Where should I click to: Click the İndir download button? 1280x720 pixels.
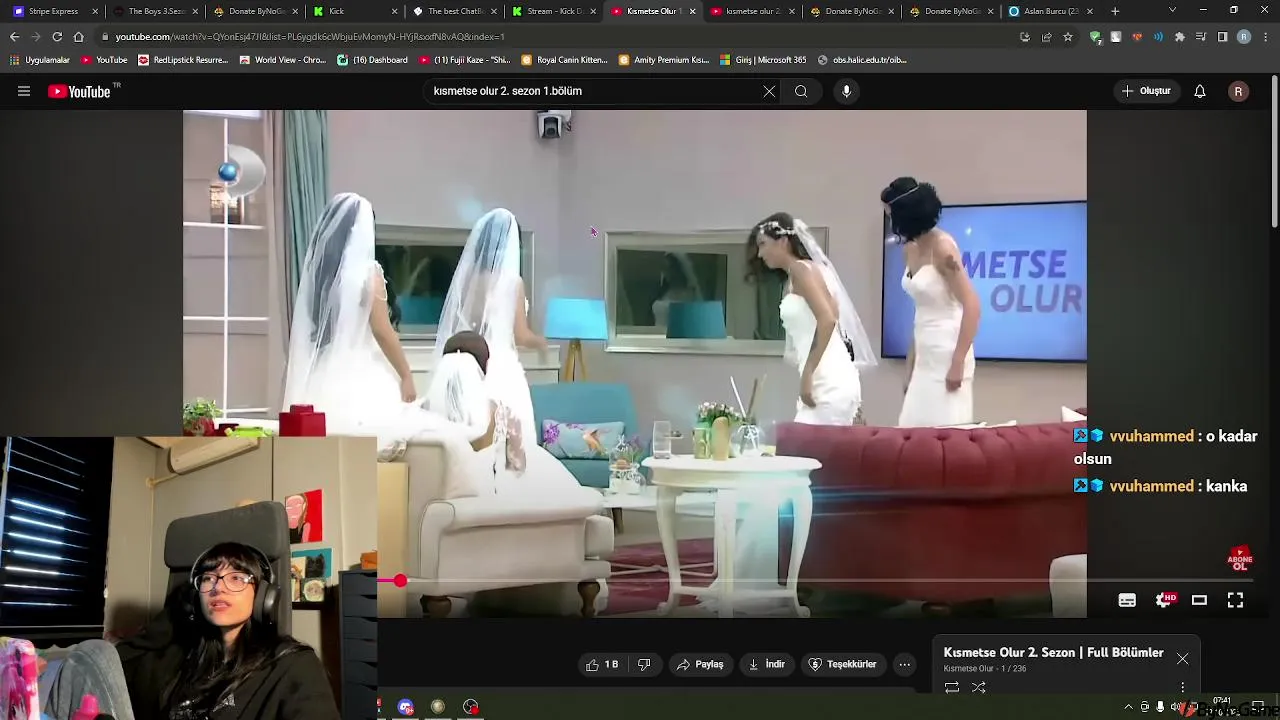point(766,664)
